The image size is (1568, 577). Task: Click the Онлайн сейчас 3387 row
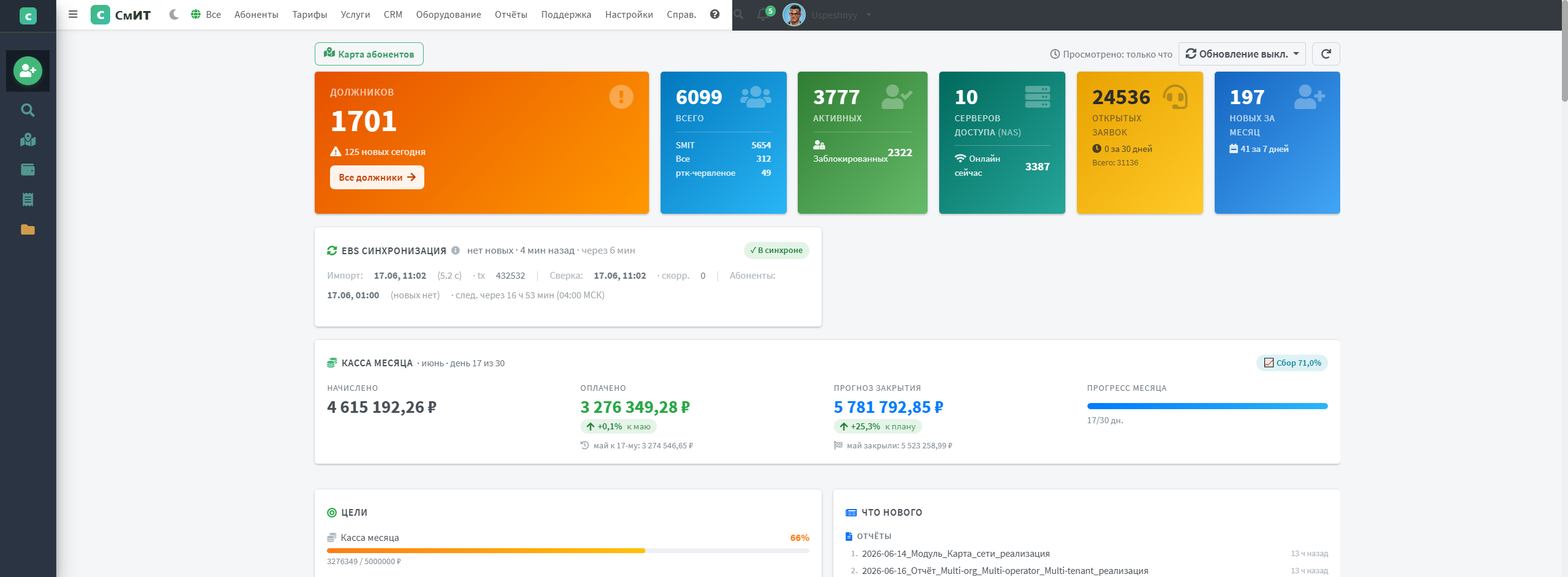coord(1002,166)
